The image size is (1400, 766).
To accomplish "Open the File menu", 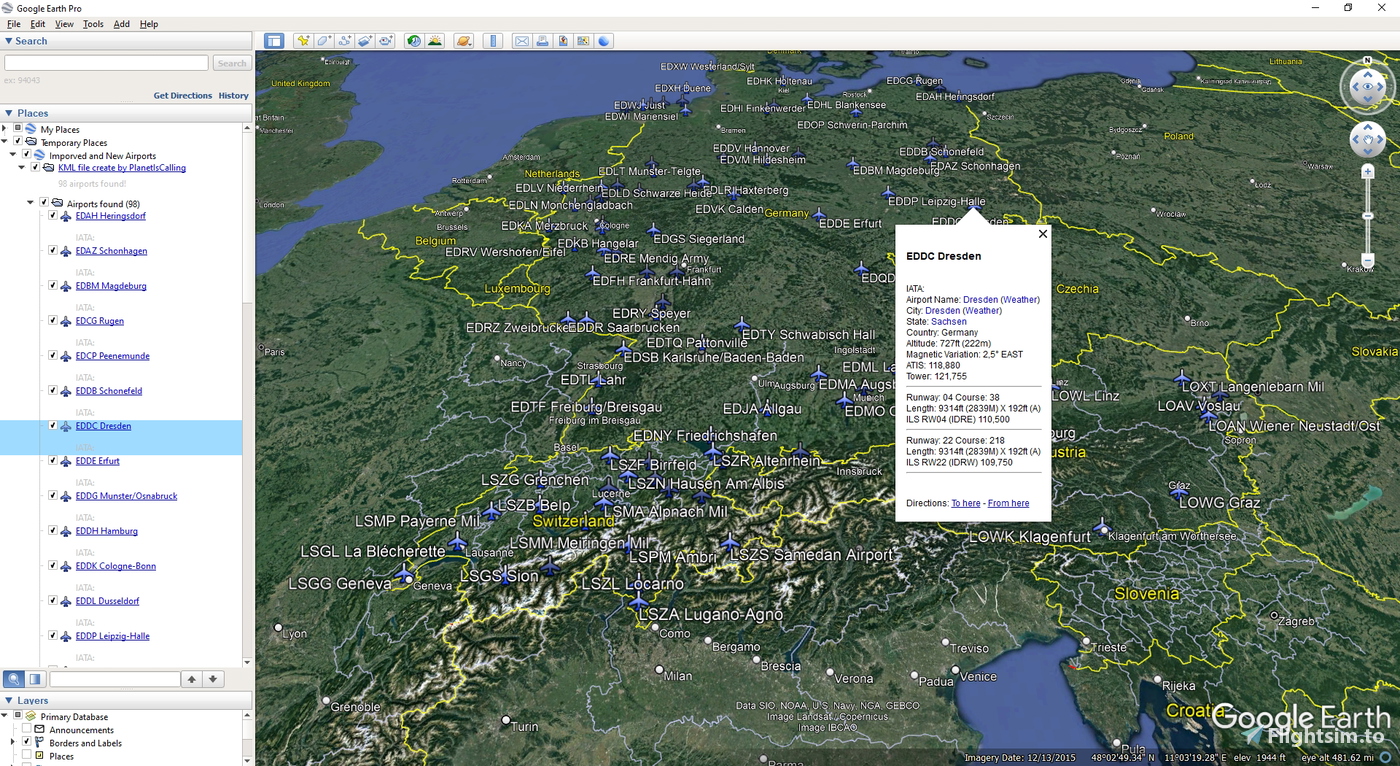I will pyautogui.click(x=14, y=24).
